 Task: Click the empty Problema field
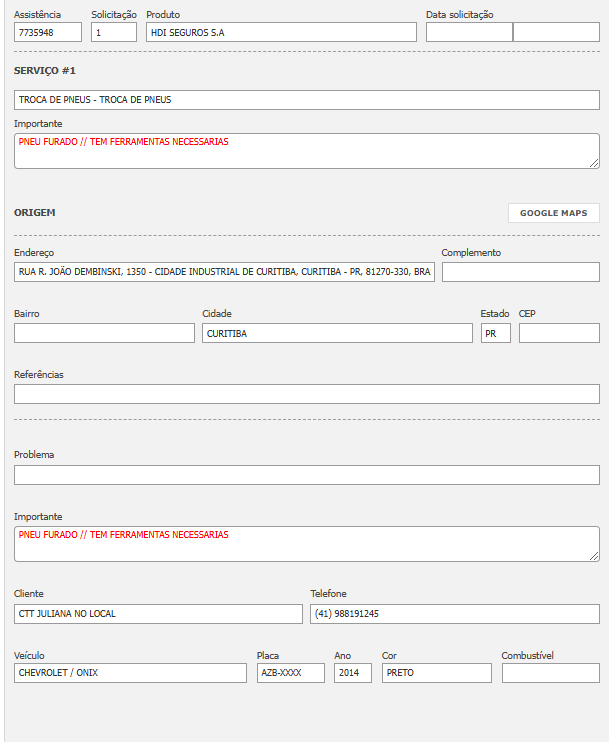(306, 475)
